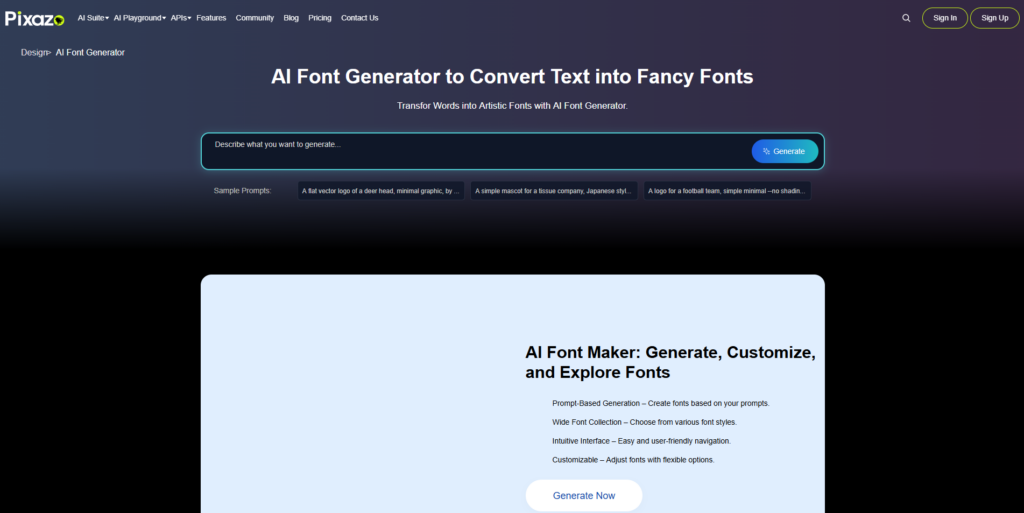The width and height of the screenshot is (1024, 513).
Task: Use the deer head logo sample prompt
Action: 381,191
